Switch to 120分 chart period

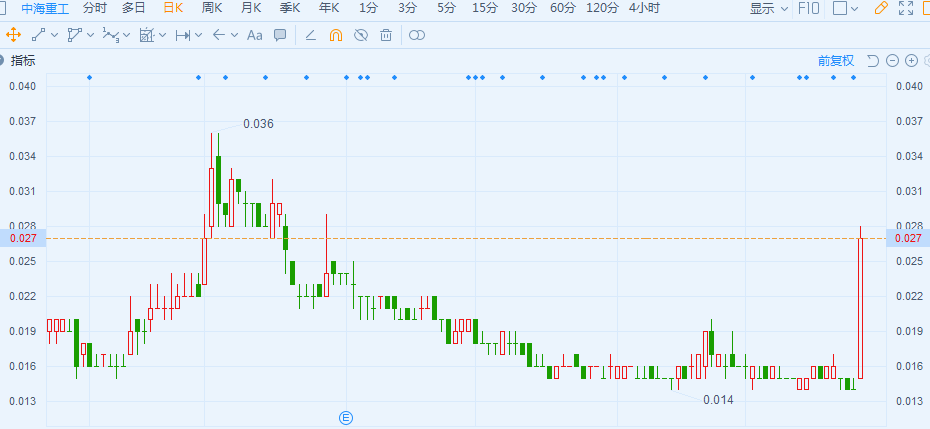click(x=602, y=8)
